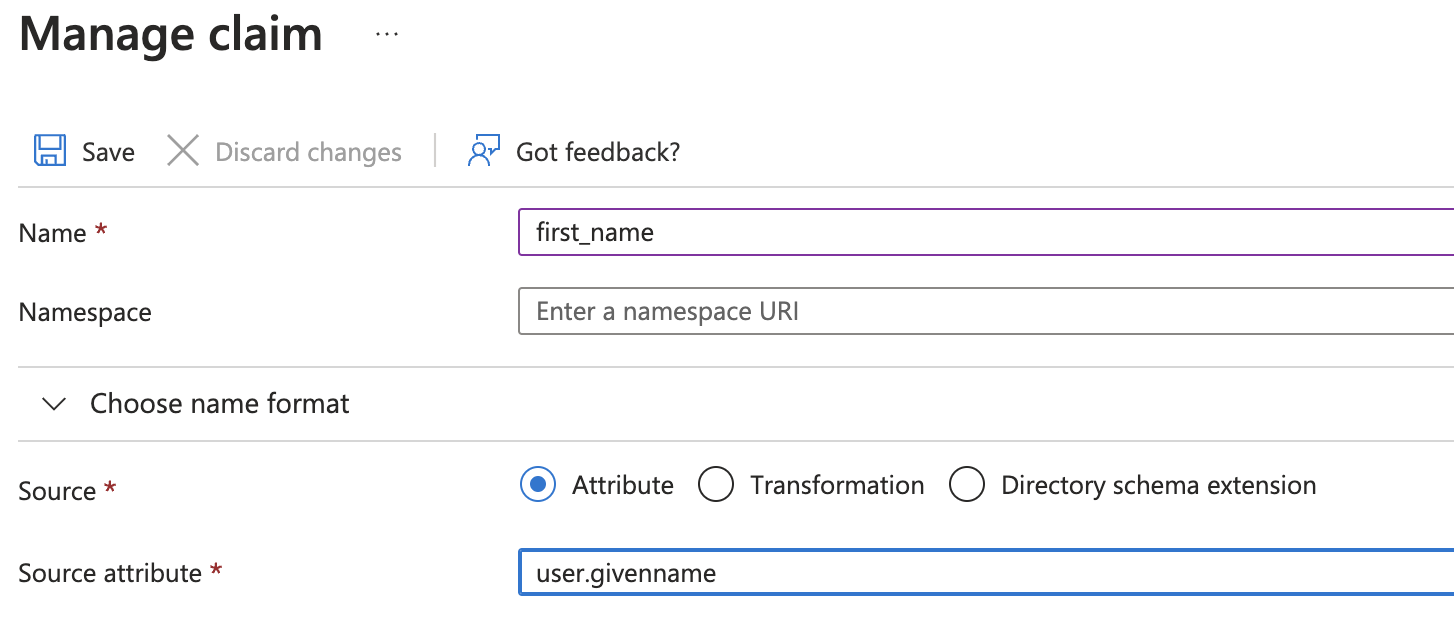Click the Namespace URI input field

pyautogui.click(x=986, y=311)
